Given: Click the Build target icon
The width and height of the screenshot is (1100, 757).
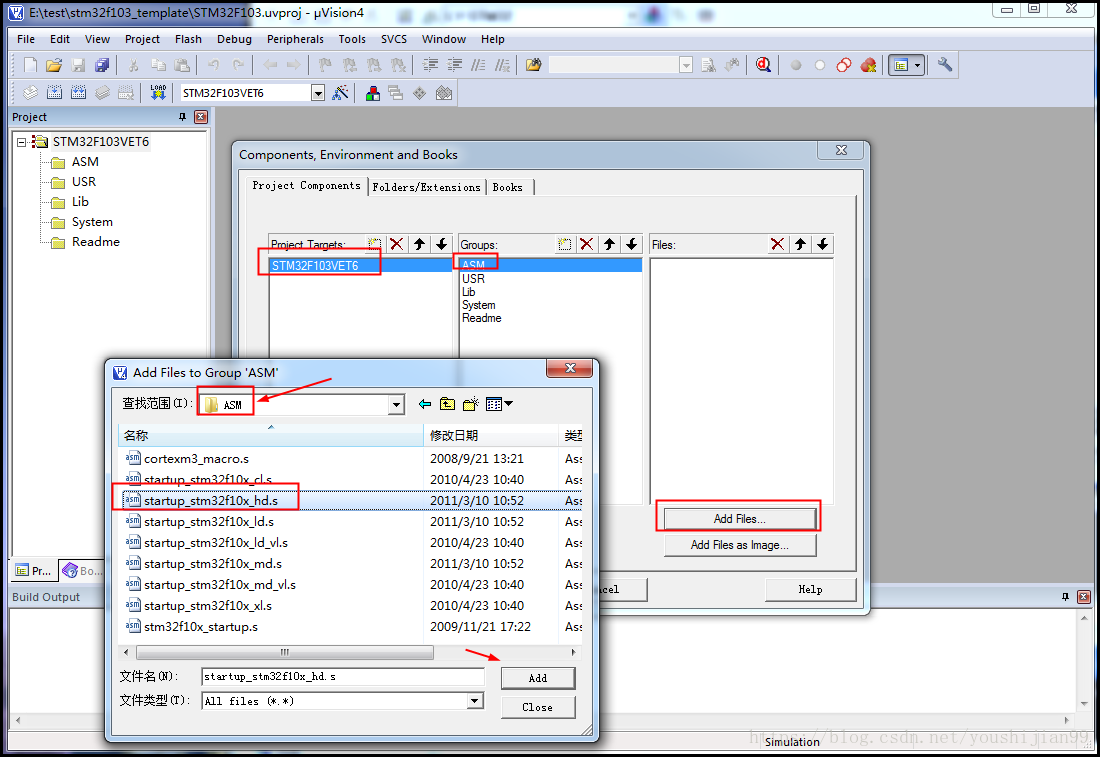Looking at the screenshot, I should 54,93.
